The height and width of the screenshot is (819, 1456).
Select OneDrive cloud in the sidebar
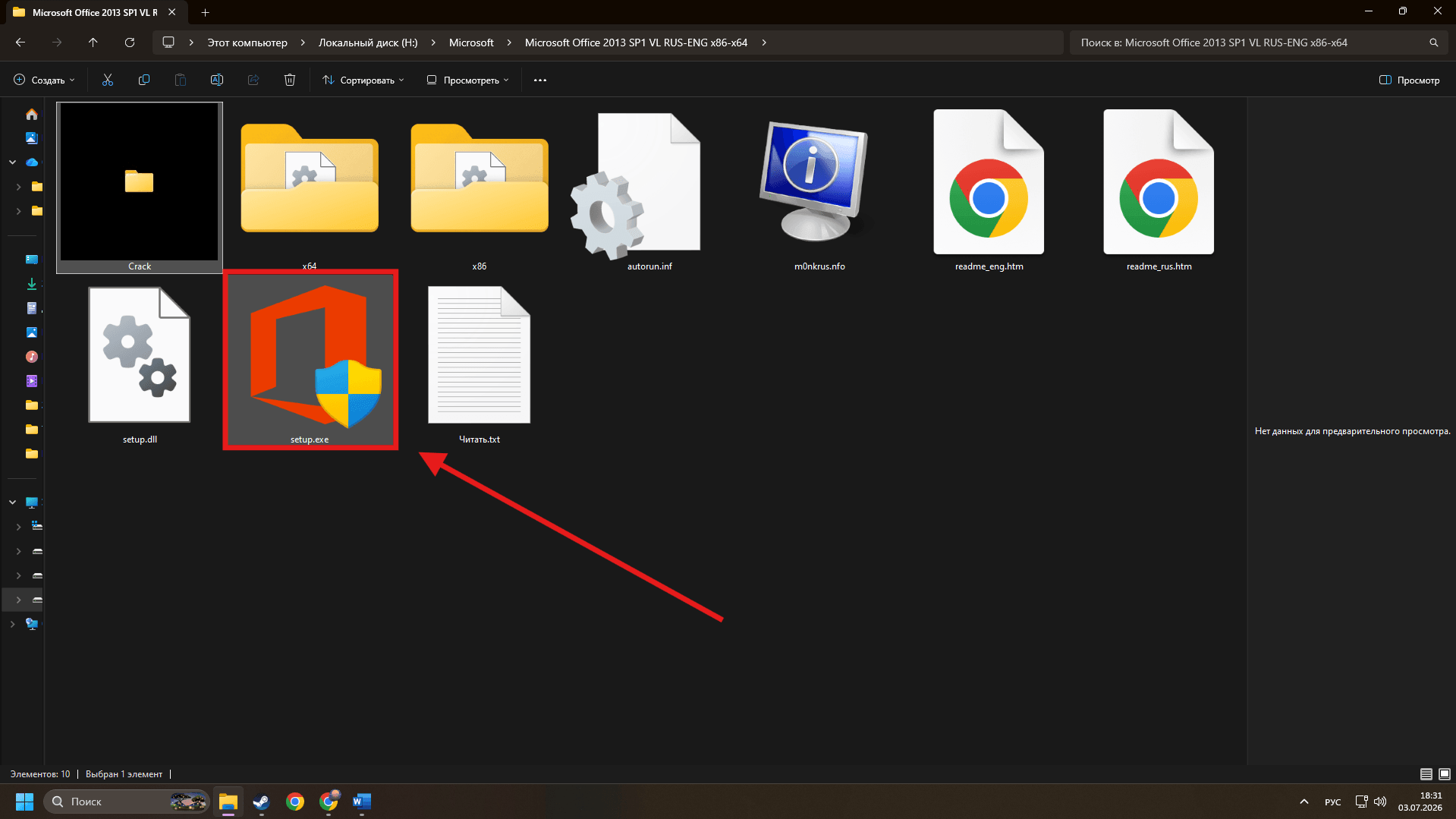pyautogui.click(x=32, y=162)
